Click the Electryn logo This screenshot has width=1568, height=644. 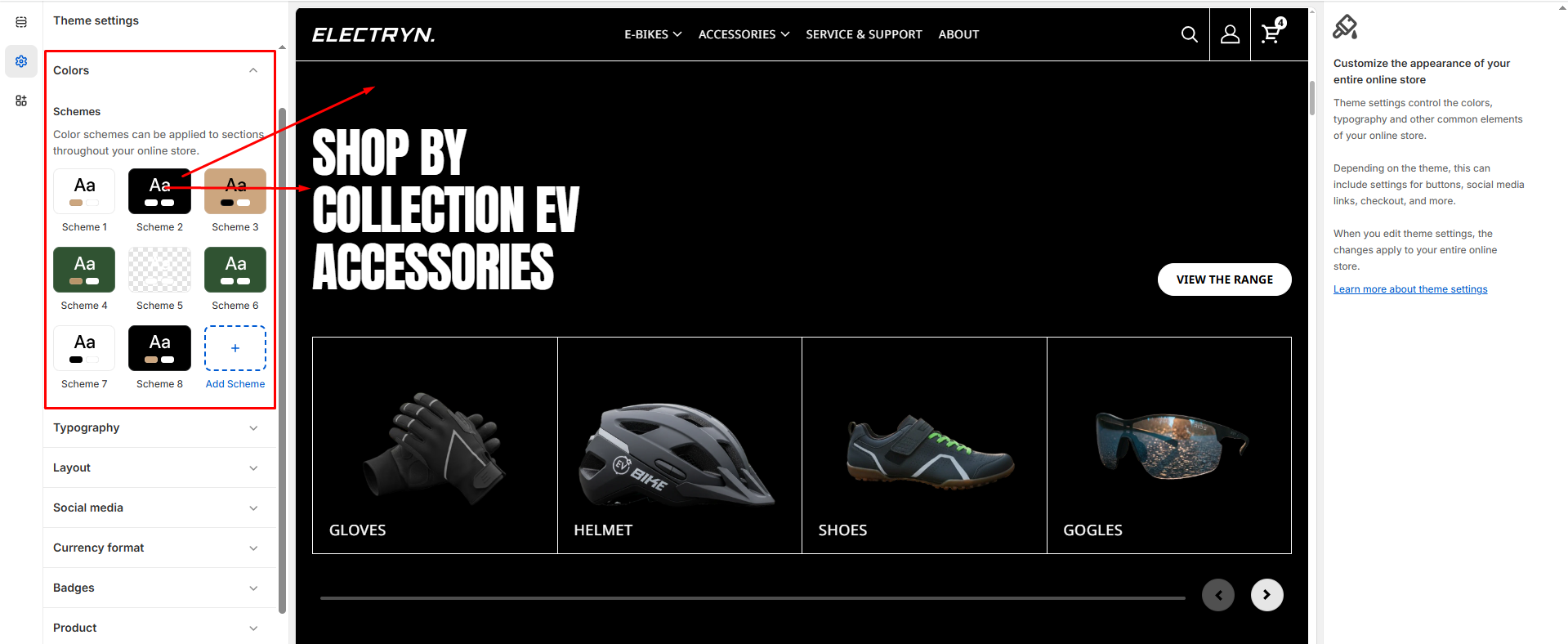pos(373,34)
